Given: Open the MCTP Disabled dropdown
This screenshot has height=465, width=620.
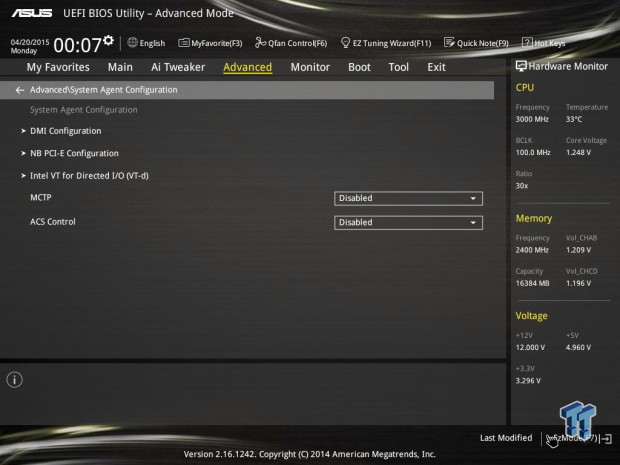Looking at the screenshot, I should tap(408, 198).
